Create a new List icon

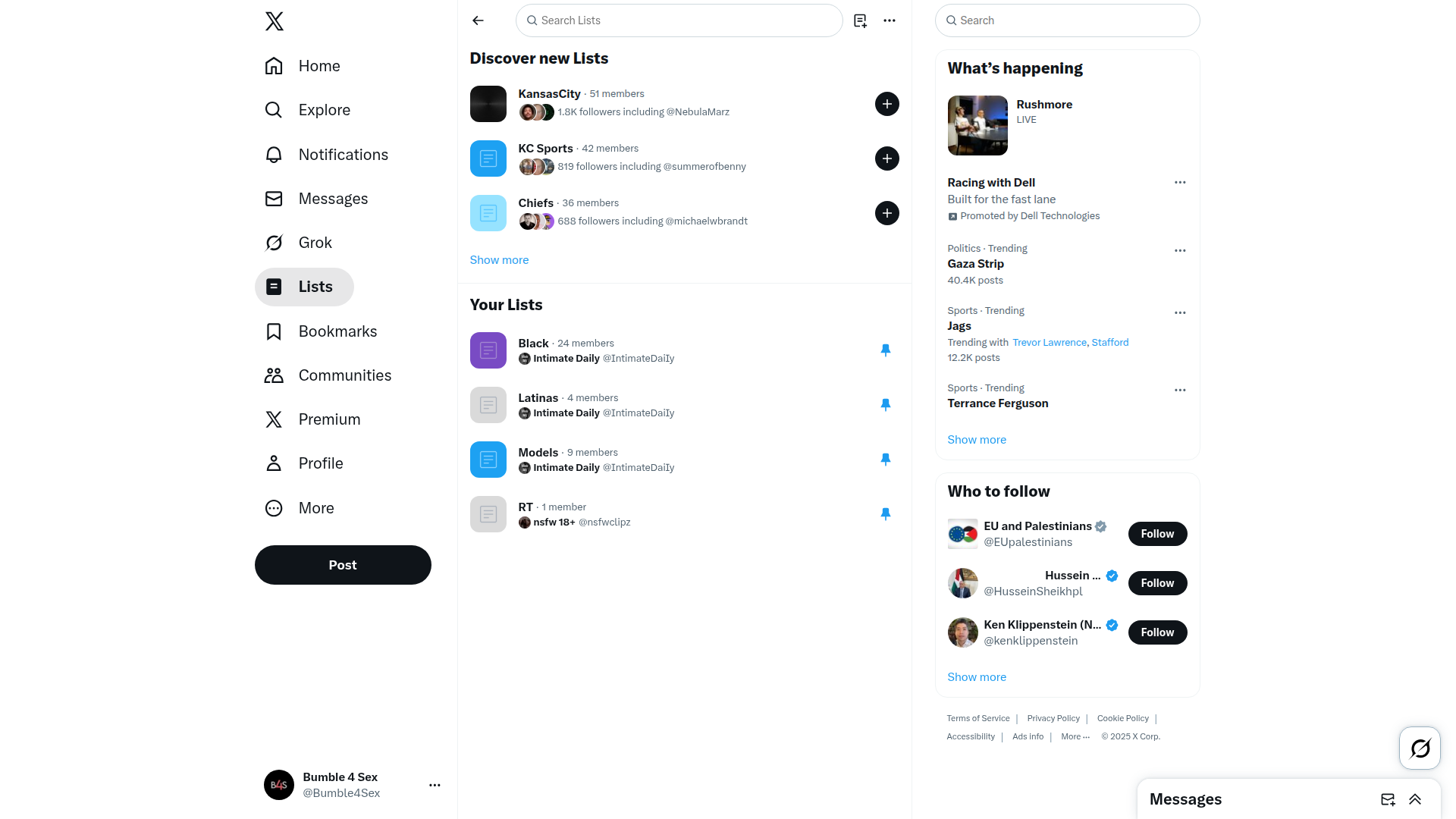tap(860, 20)
